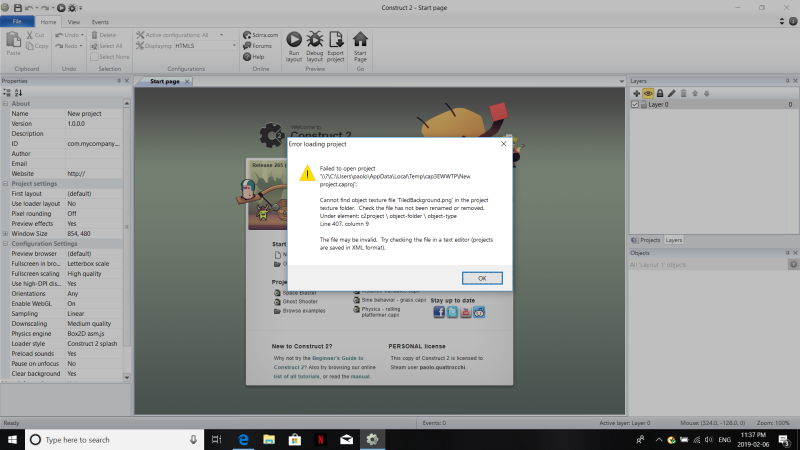The image size is (800, 450).
Task: Click the save icon in title bar
Action: tap(18, 8)
